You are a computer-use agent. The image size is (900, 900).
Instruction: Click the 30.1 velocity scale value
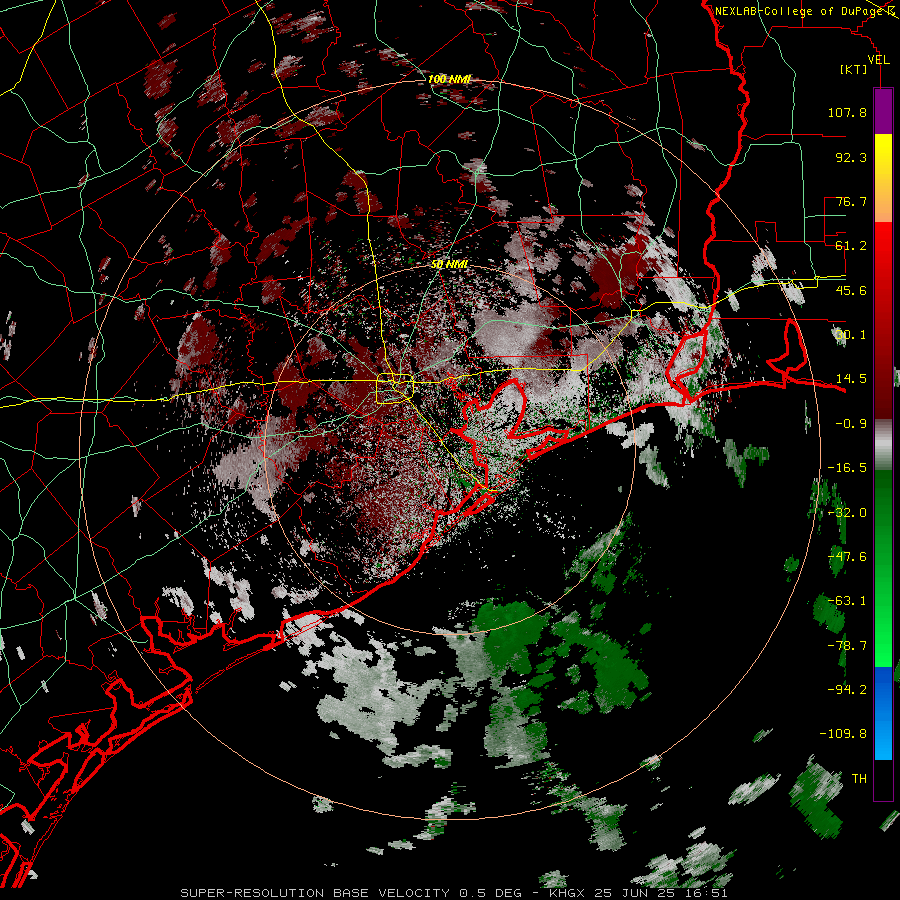click(x=851, y=335)
